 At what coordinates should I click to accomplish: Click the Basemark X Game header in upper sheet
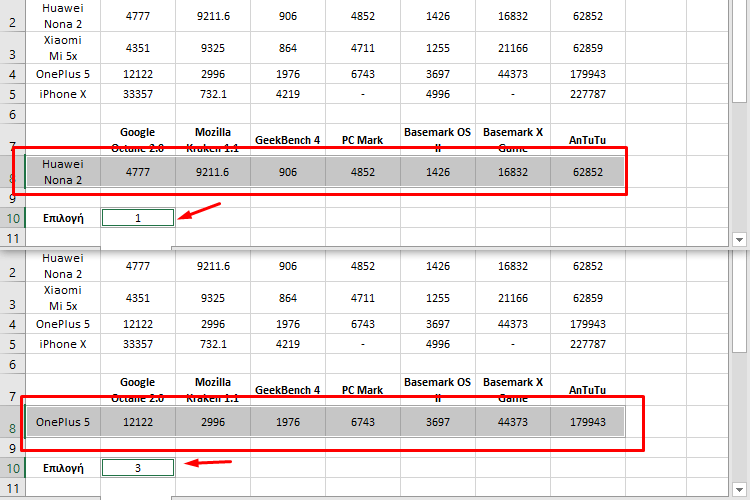(513, 140)
